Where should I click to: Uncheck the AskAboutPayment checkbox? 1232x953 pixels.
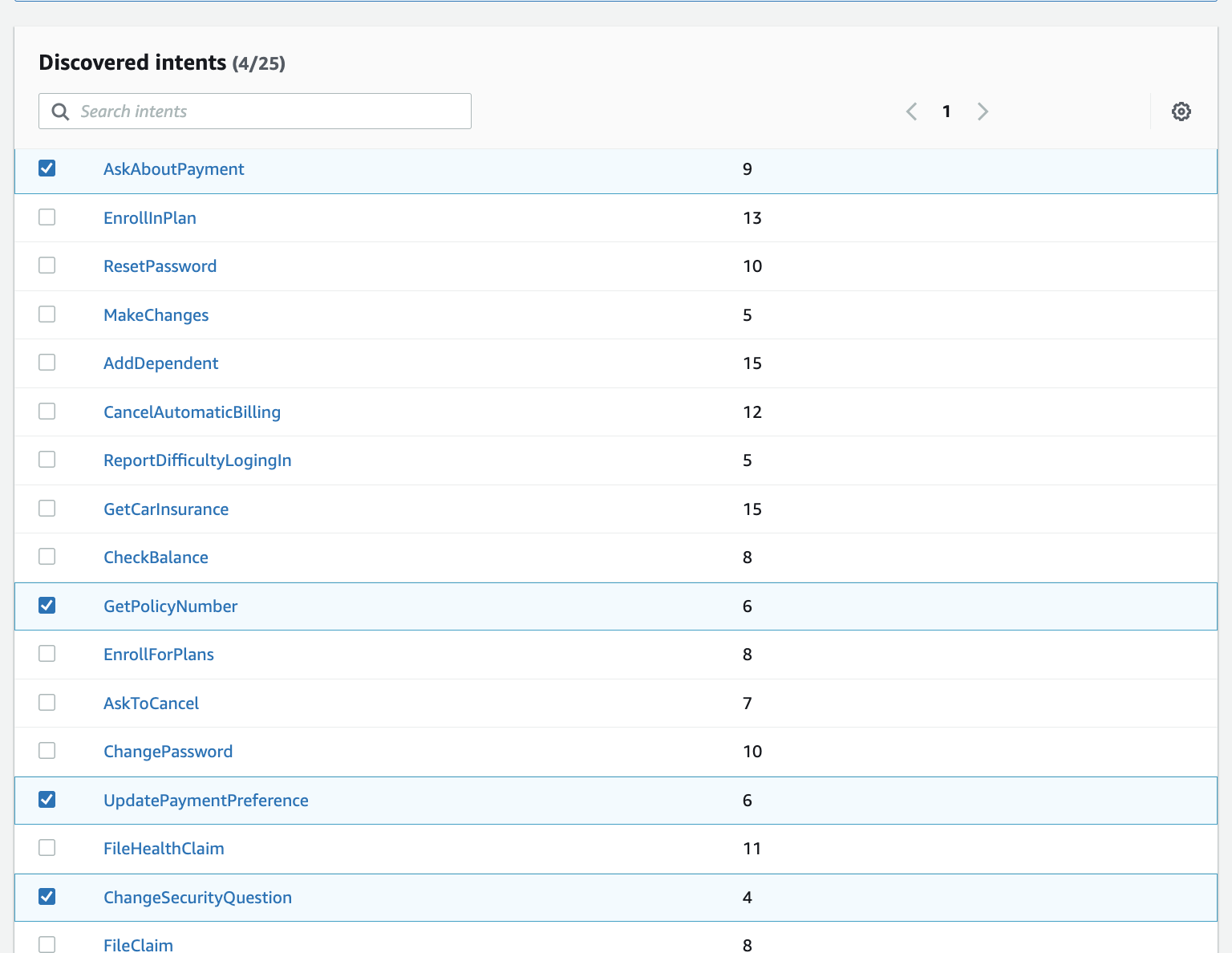click(x=47, y=168)
